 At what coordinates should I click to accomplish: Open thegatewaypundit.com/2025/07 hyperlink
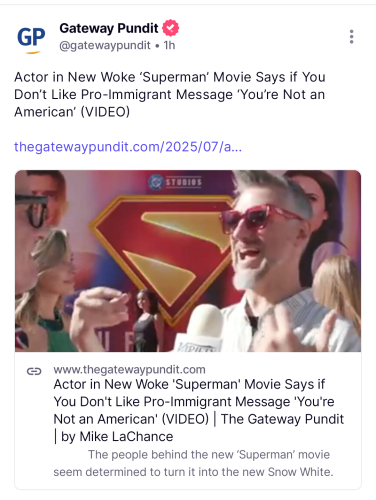pos(128,147)
